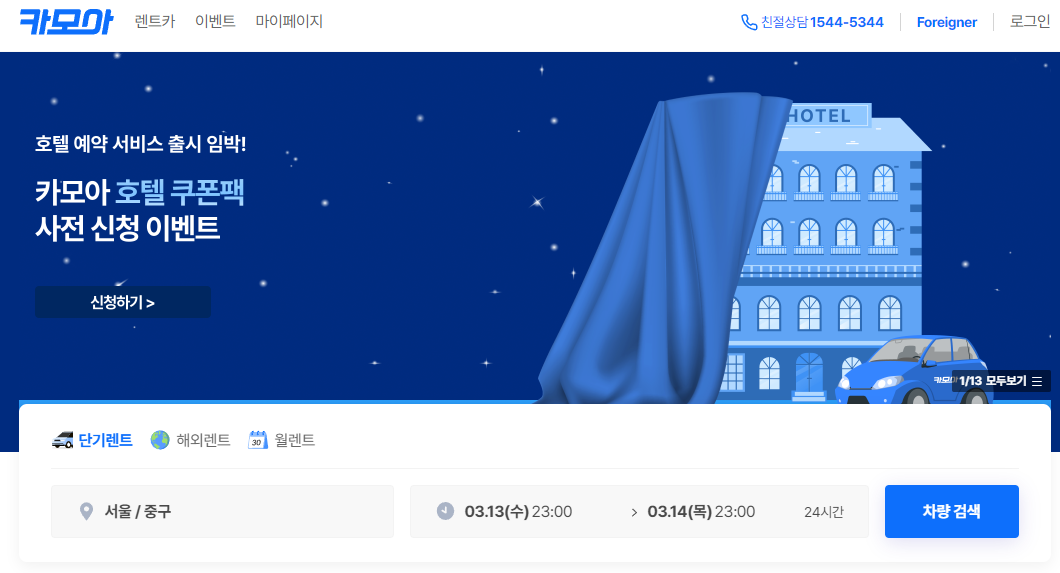Click the globe icon for 해외렌트
This screenshot has width=1060, height=573.
[160, 440]
